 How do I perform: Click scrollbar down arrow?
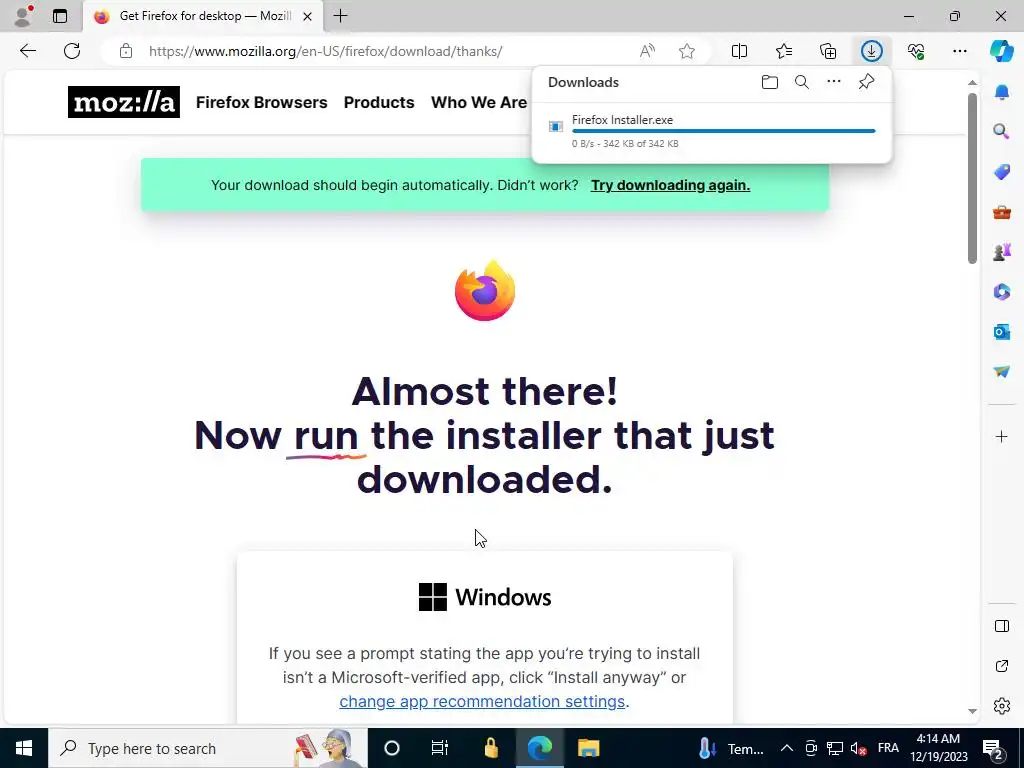tap(972, 711)
